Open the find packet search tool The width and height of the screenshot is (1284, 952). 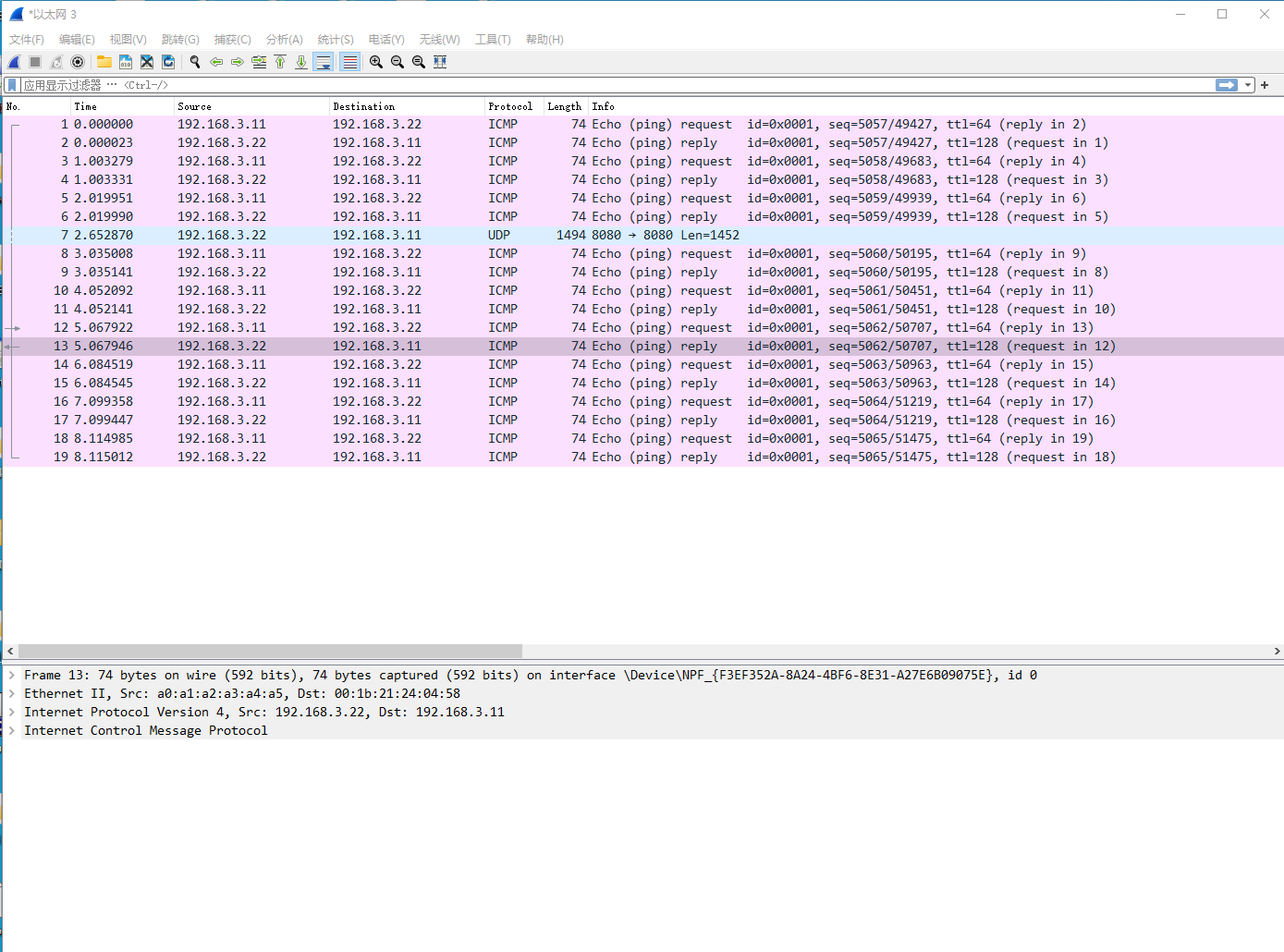point(195,62)
